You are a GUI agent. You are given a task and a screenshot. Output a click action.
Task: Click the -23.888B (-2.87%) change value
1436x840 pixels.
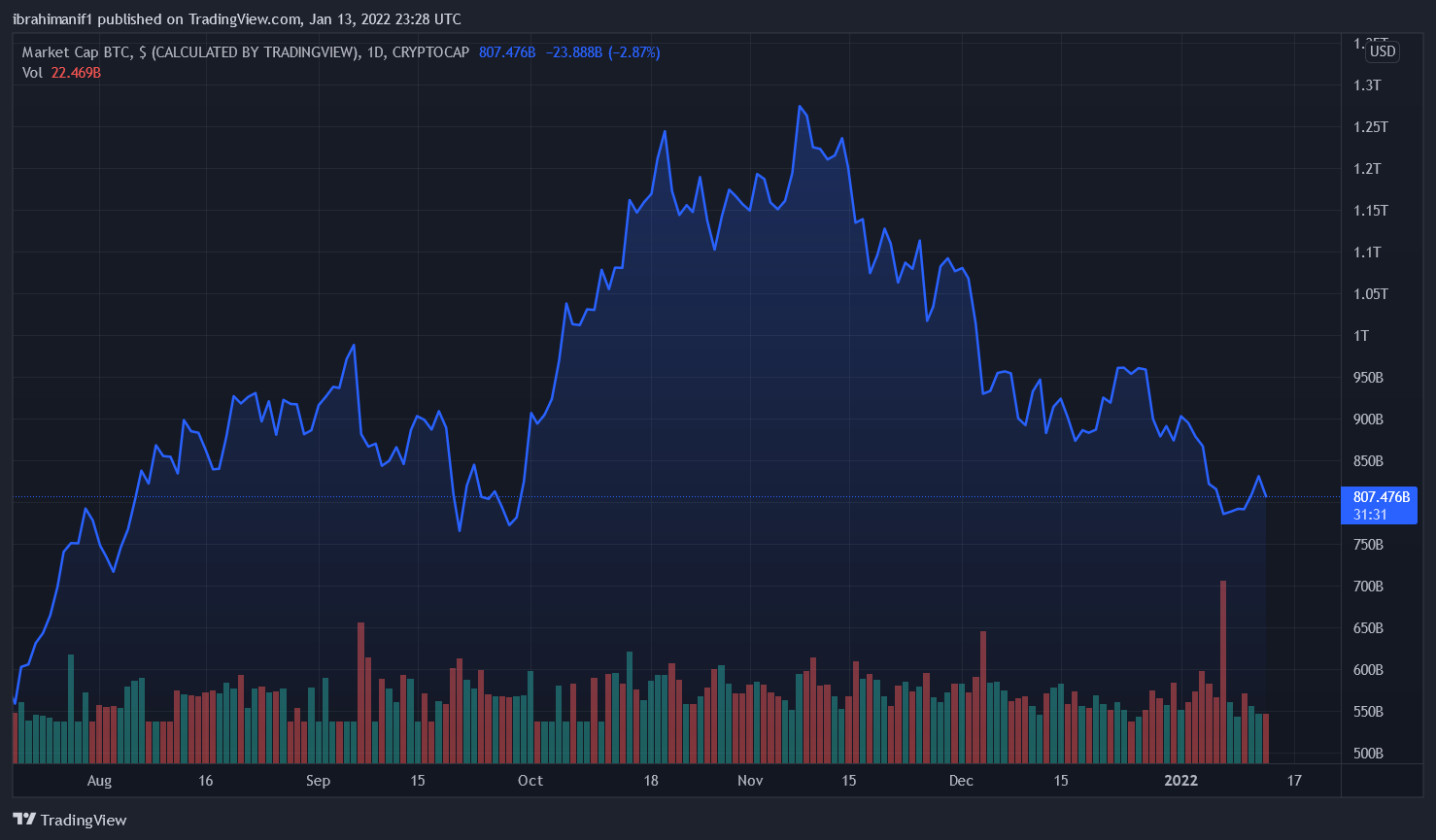(x=600, y=52)
